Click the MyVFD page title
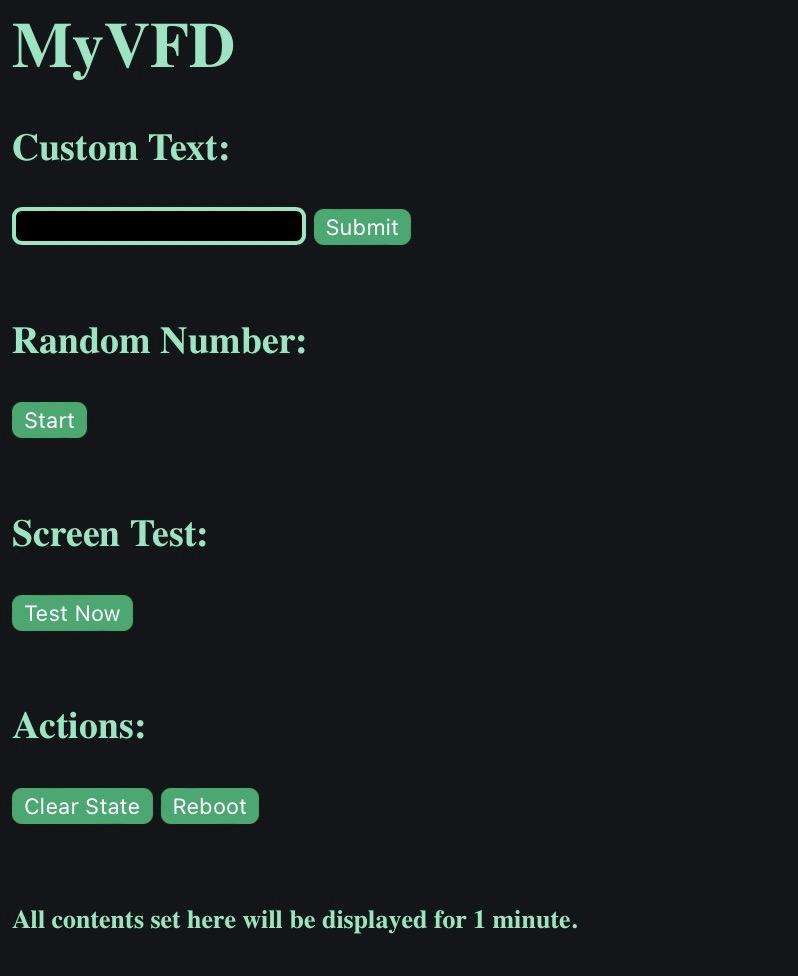The width and height of the screenshot is (798, 976). point(123,46)
